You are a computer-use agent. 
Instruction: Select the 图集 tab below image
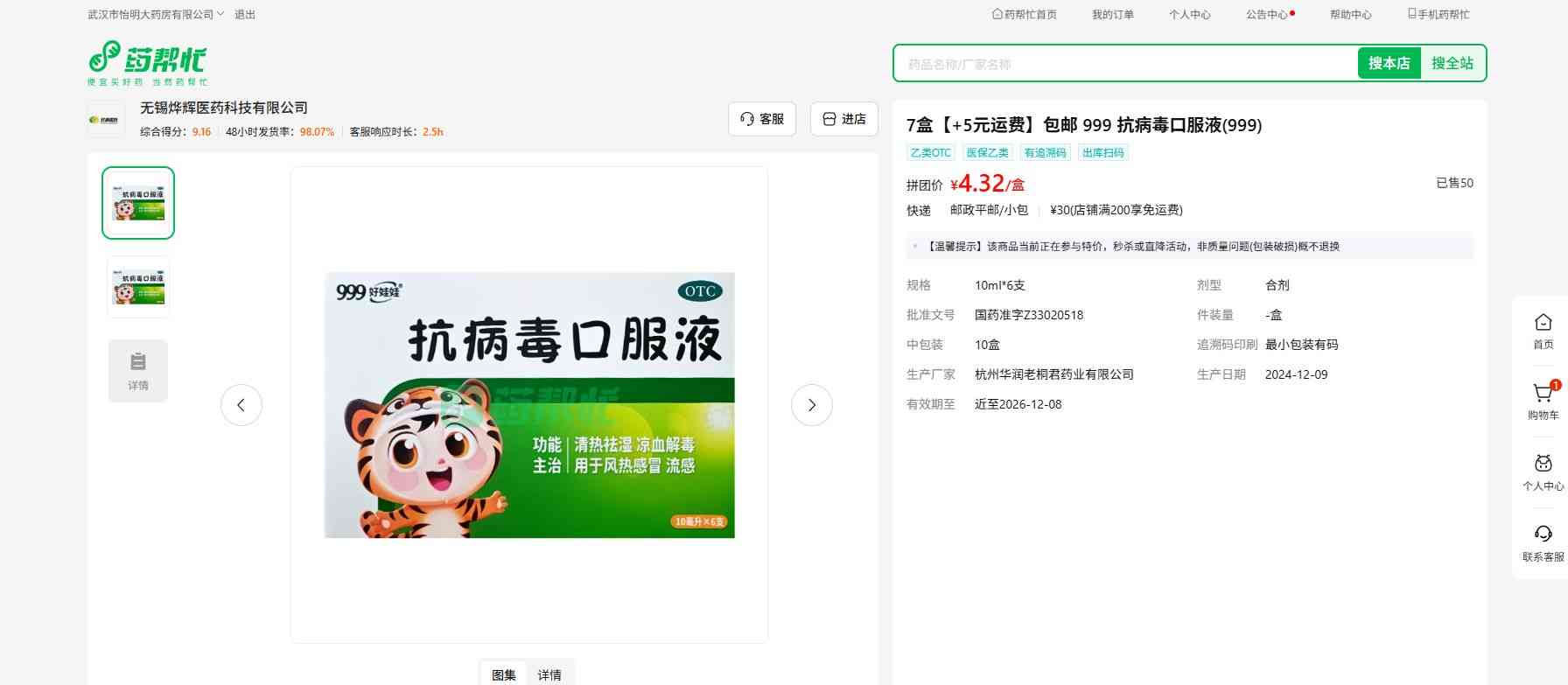(x=504, y=675)
